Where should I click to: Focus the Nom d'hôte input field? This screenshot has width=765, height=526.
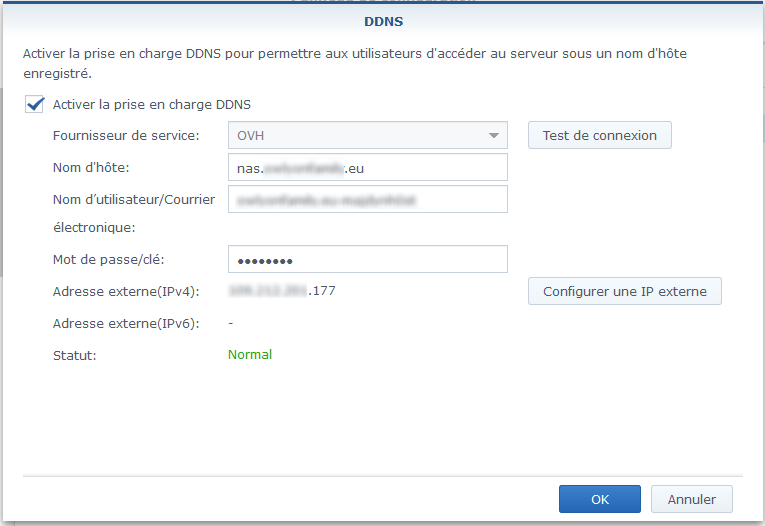tap(367, 167)
